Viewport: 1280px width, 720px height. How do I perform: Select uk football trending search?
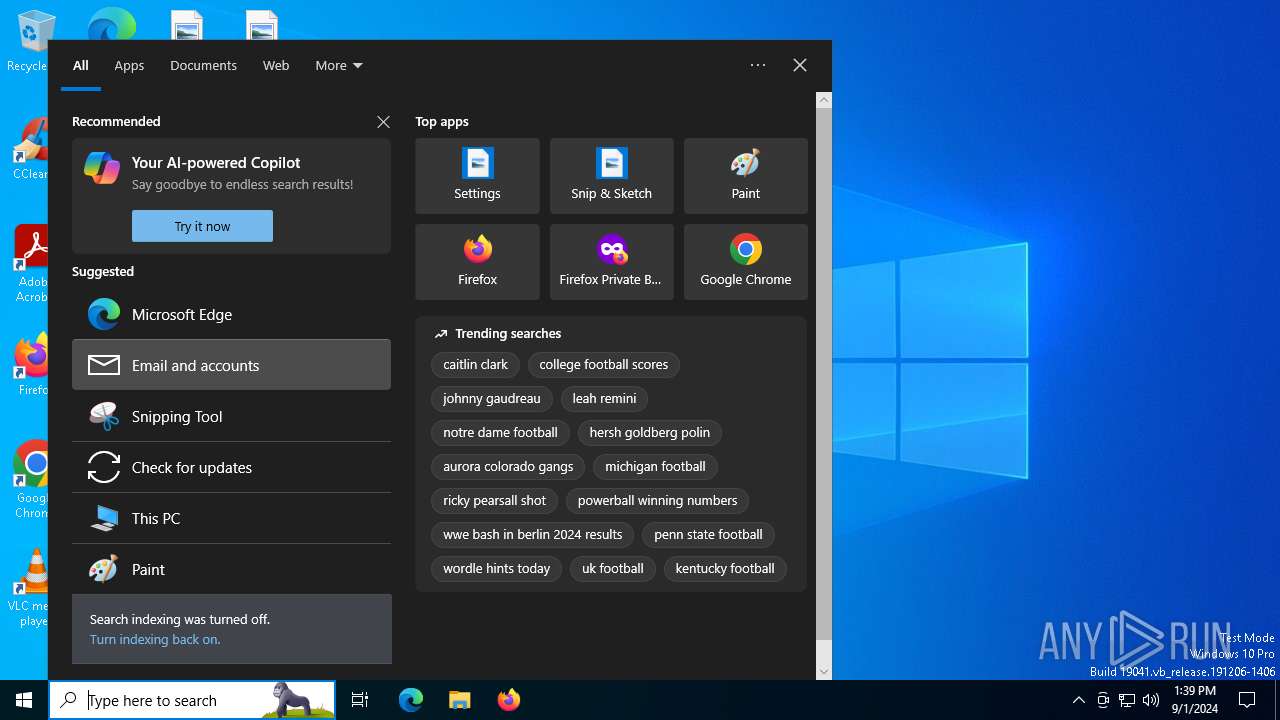613,569
